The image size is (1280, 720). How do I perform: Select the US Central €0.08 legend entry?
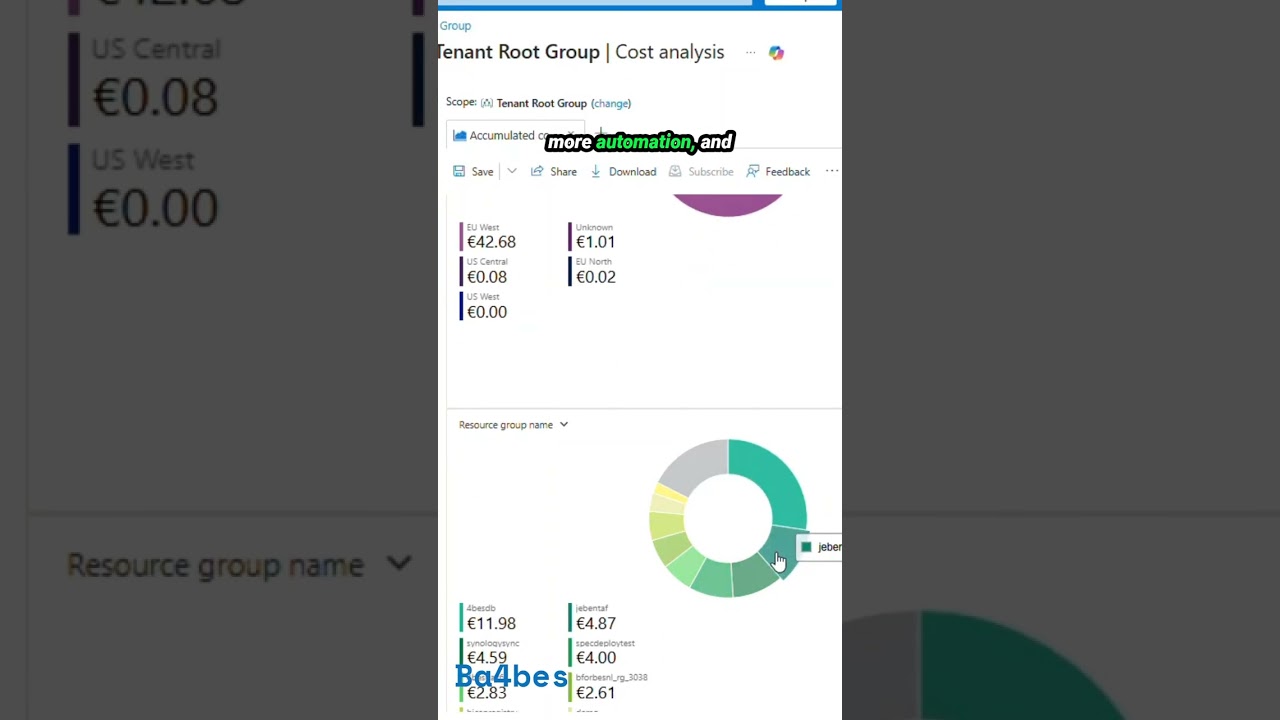coord(485,272)
